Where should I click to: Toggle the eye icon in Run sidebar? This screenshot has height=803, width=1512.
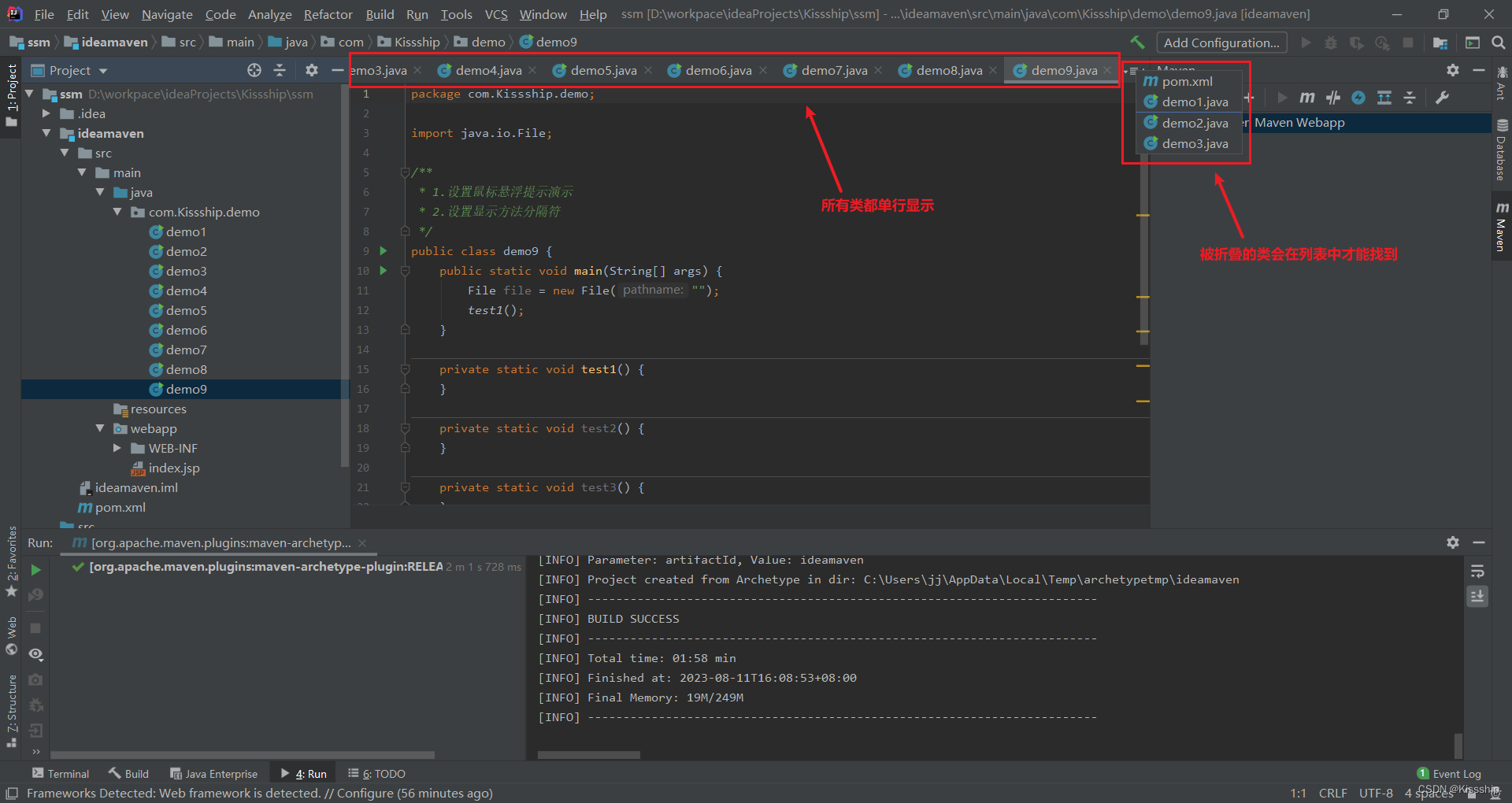click(35, 654)
